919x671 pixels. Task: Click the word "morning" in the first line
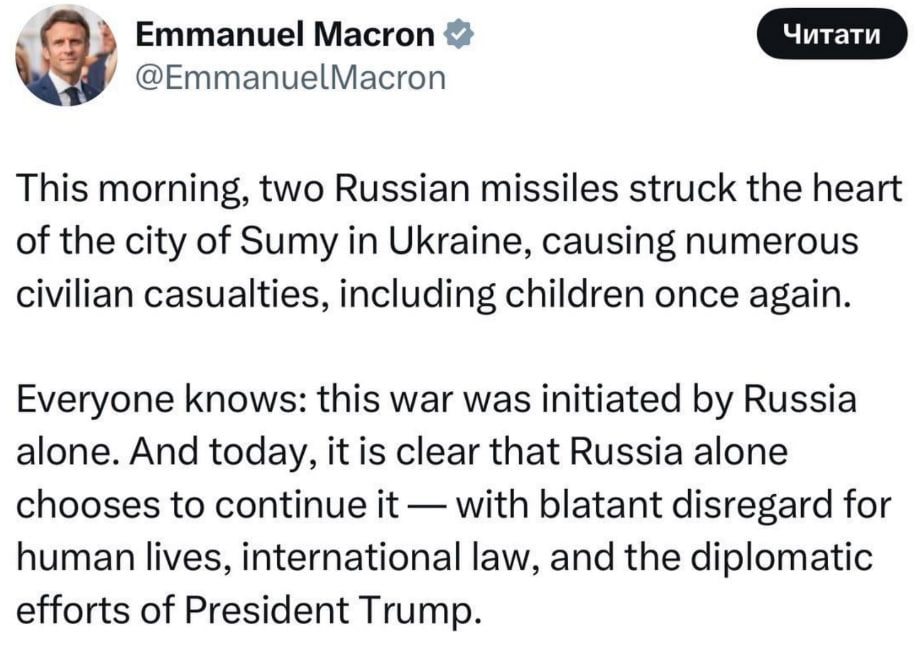(174, 190)
